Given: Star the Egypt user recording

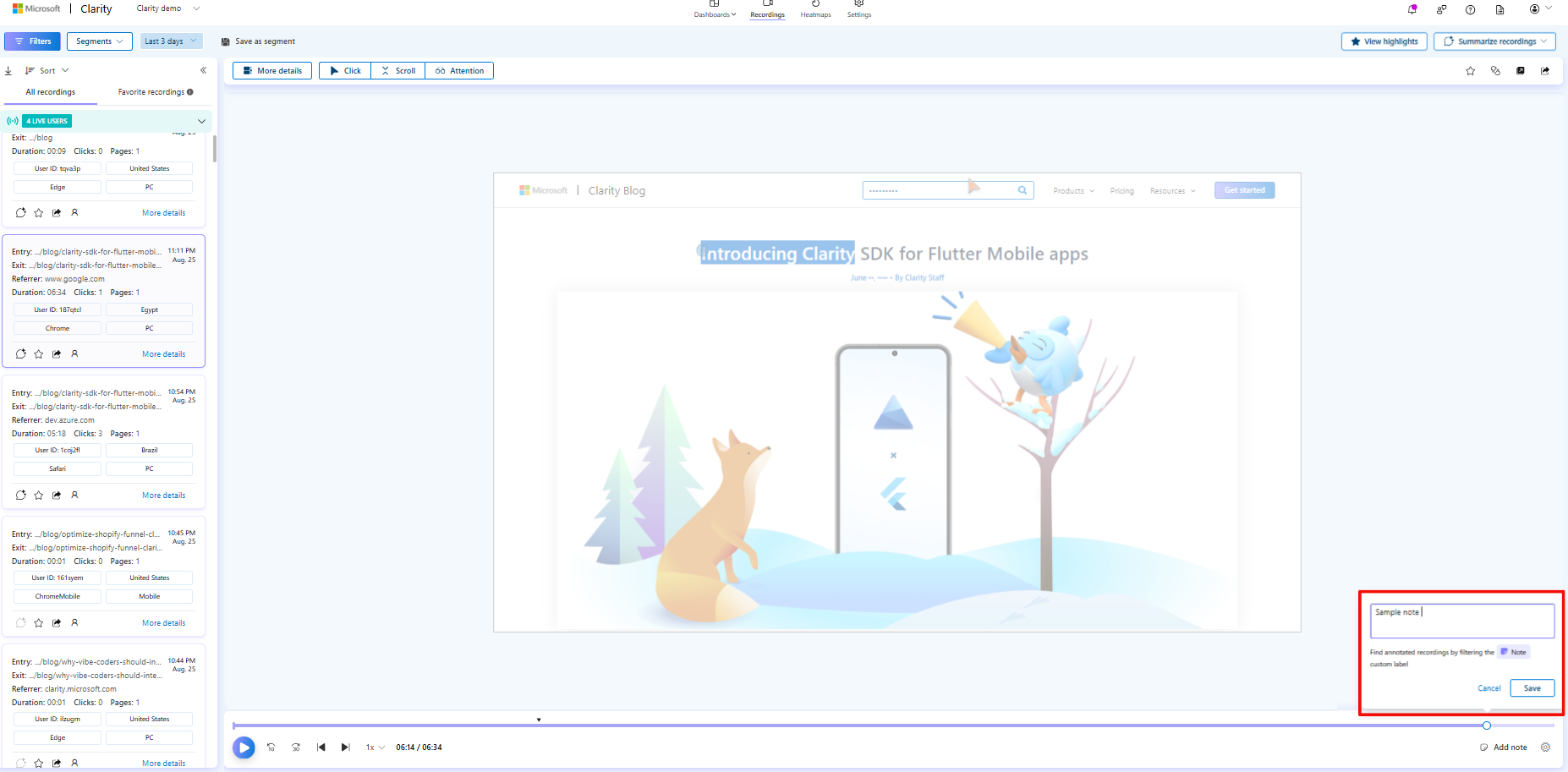Looking at the screenshot, I should coord(39,354).
